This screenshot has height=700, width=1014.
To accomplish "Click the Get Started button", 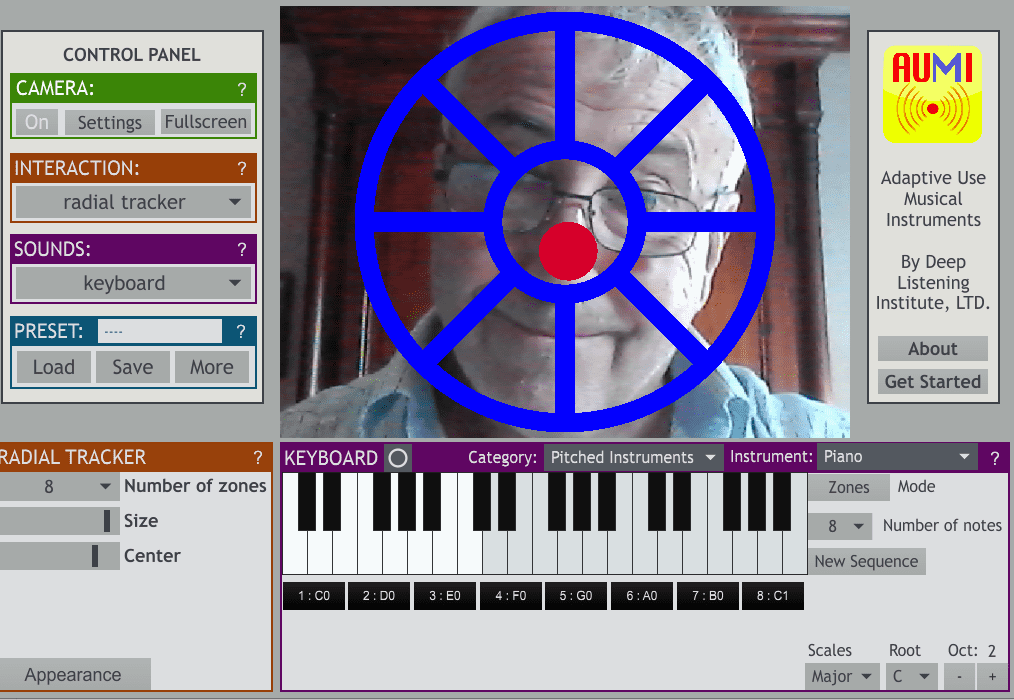I will click(932, 381).
